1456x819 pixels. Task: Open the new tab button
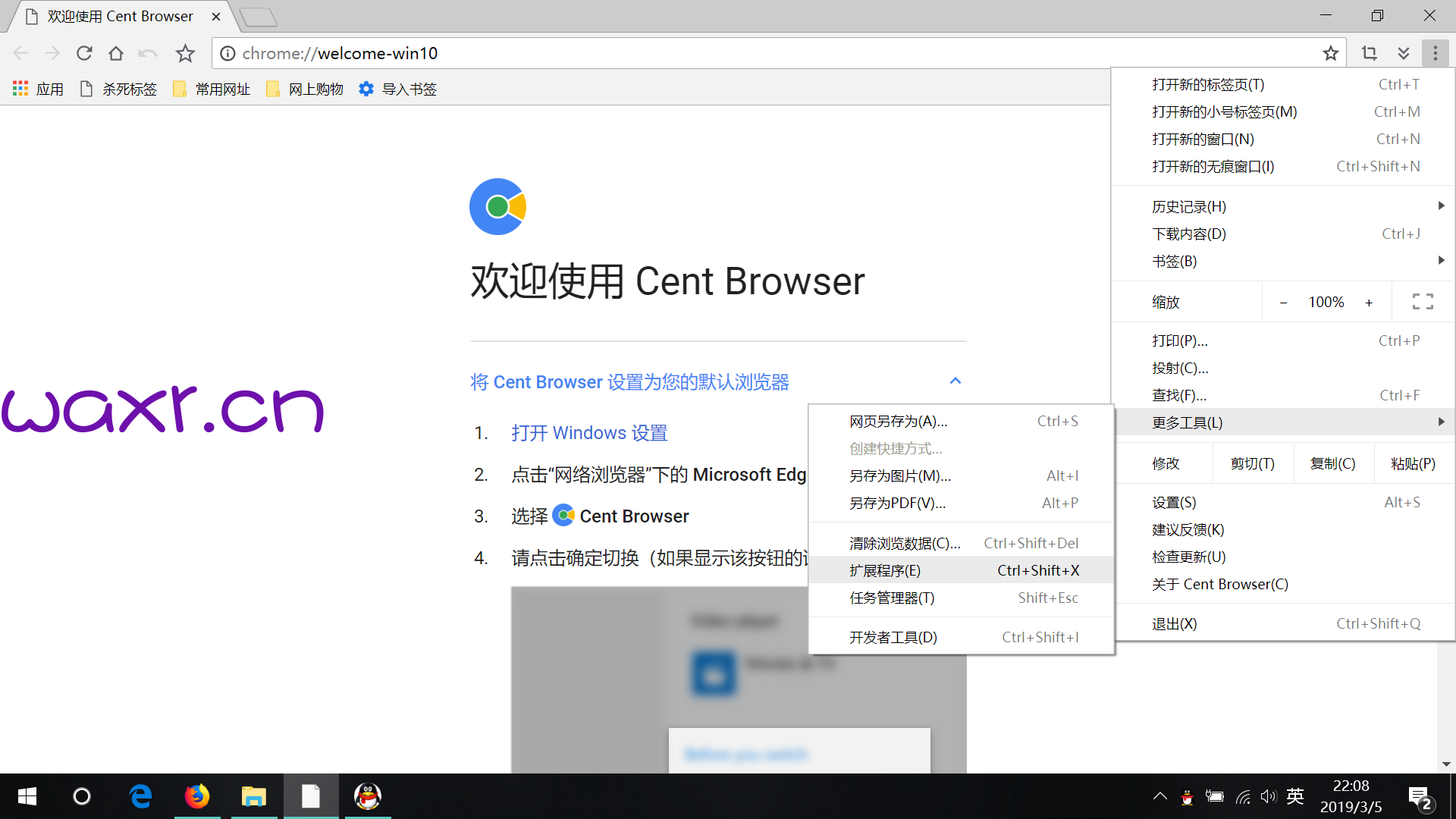click(x=258, y=17)
